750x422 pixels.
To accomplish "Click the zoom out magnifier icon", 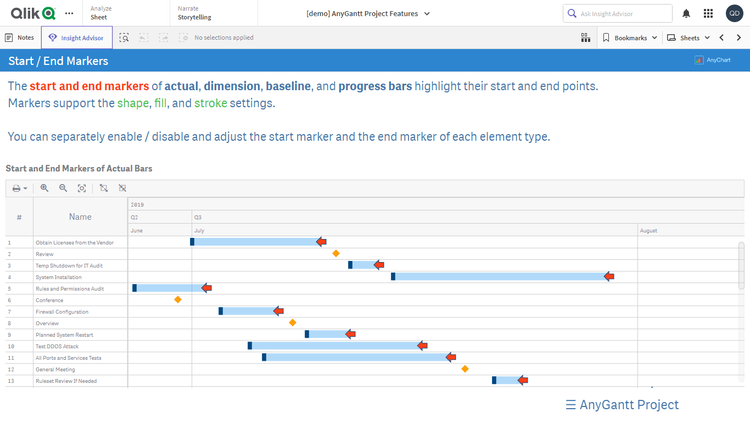I will coord(63,188).
